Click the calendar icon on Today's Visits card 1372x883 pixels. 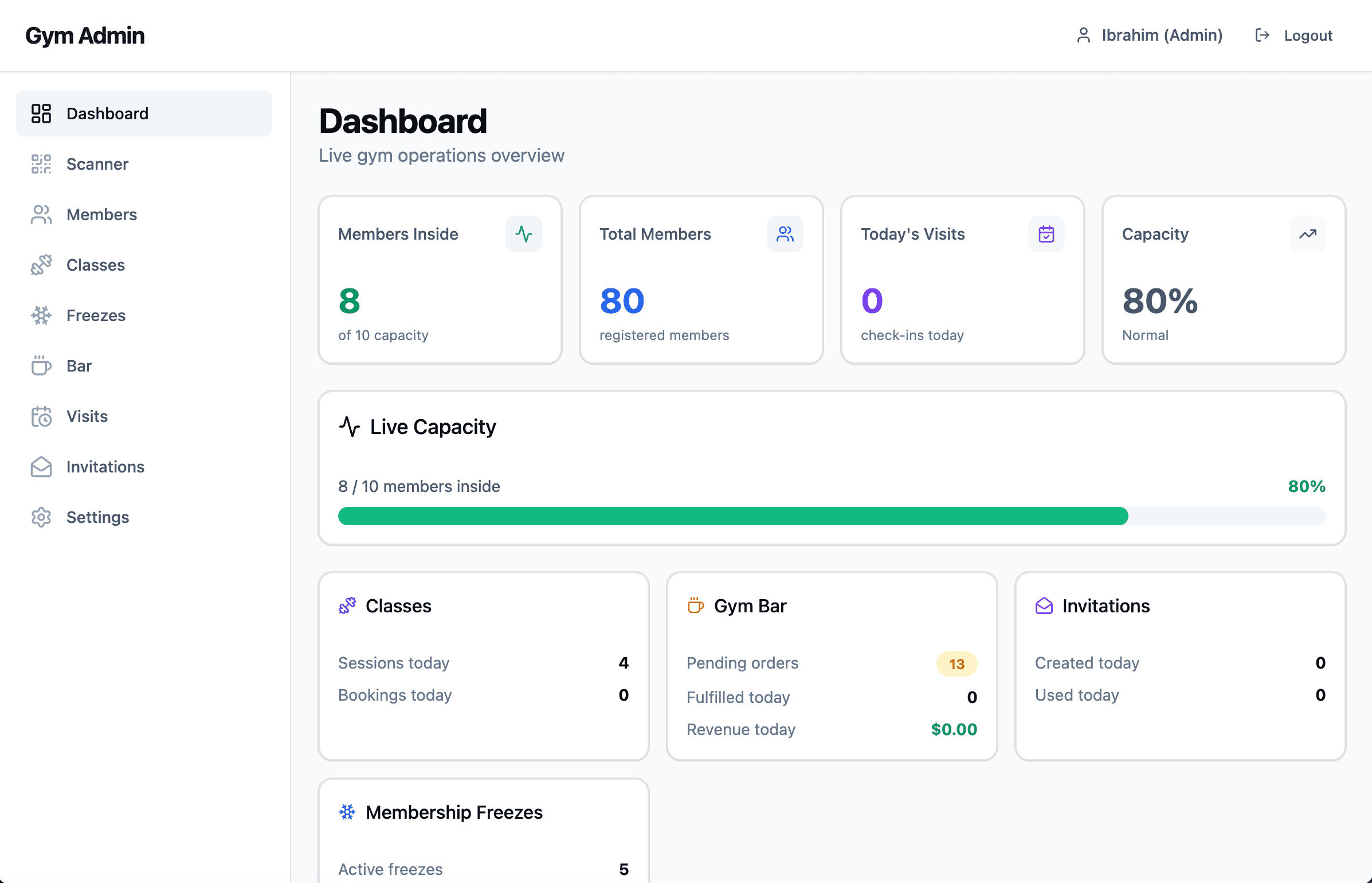(1046, 234)
